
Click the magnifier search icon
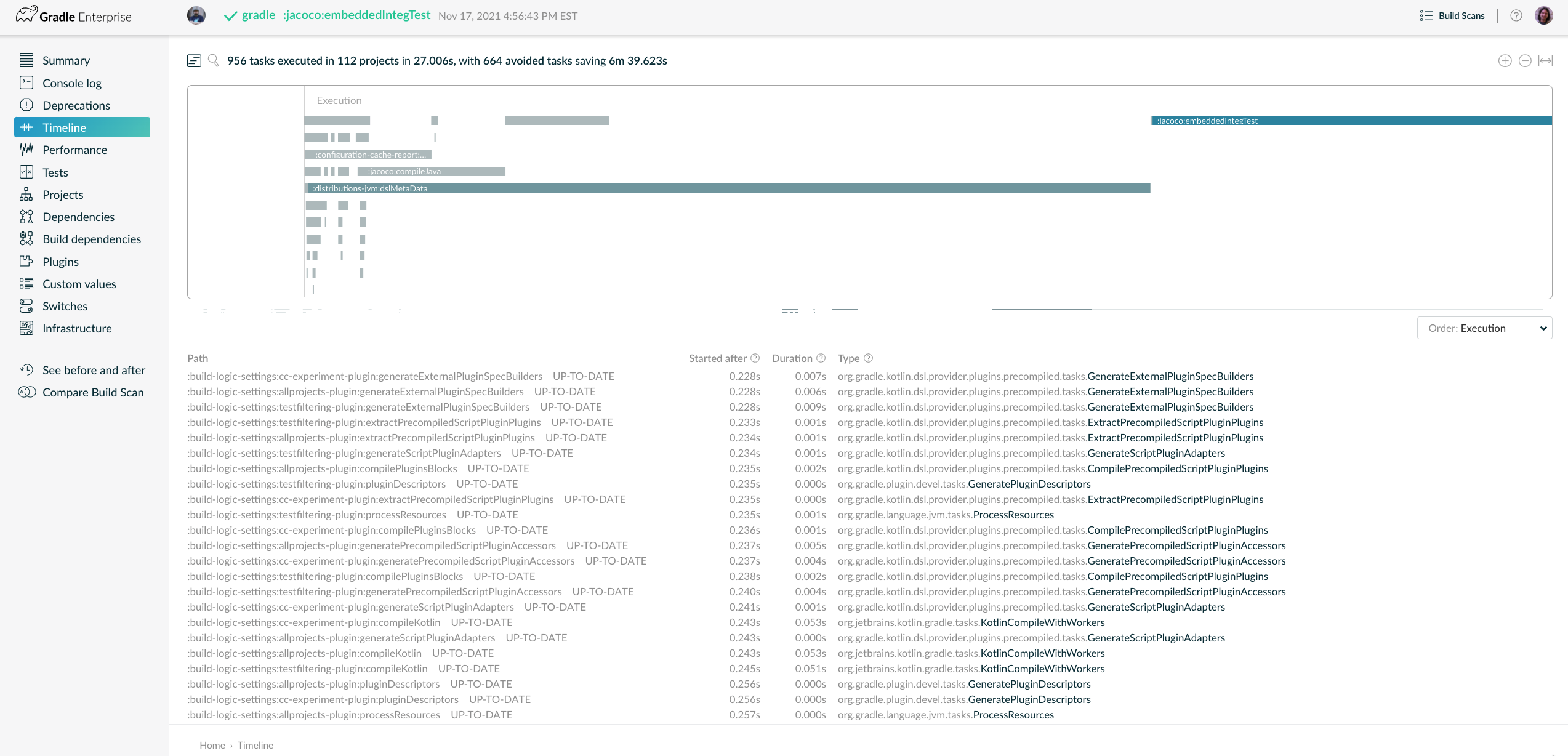(214, 60)
